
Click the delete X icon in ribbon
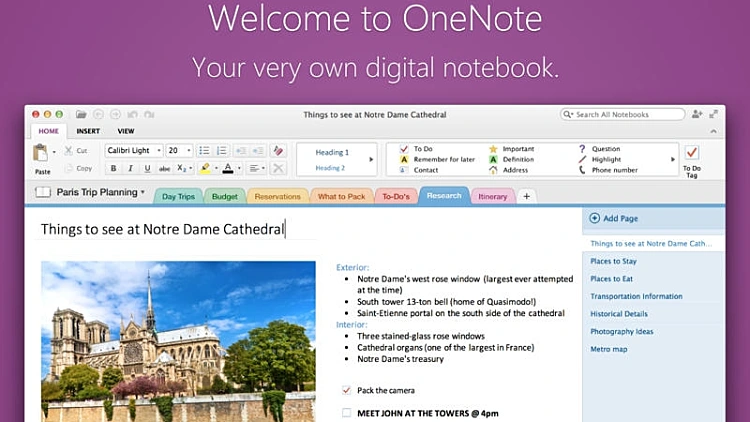pyautogui.click(x=278, y=168)
